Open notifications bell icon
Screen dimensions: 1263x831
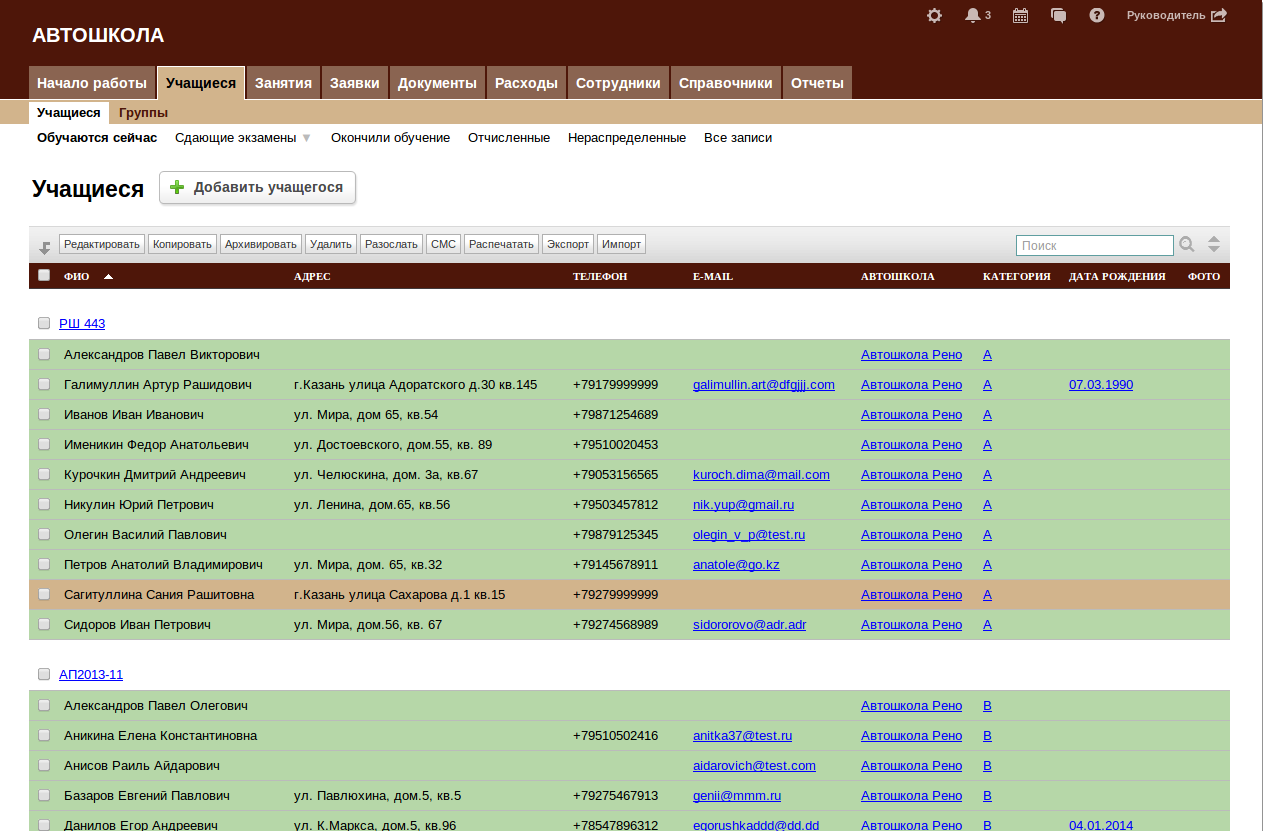point(972,16)
